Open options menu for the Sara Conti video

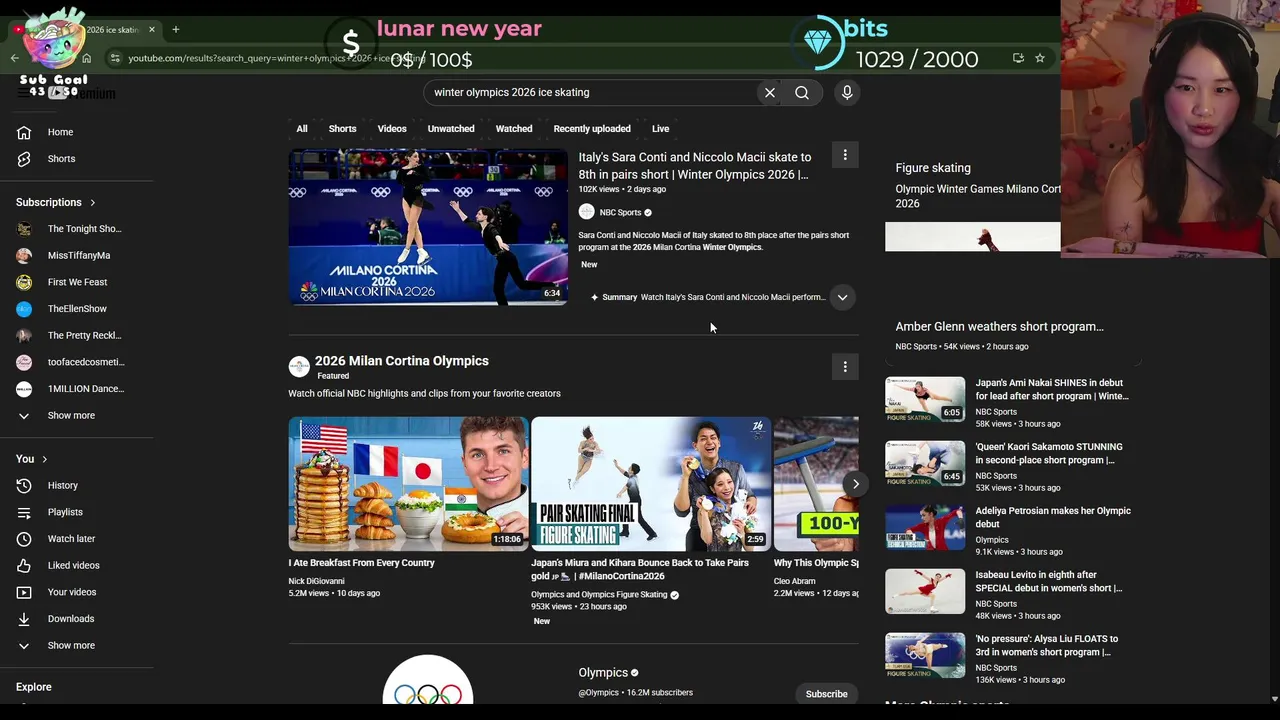845,155
